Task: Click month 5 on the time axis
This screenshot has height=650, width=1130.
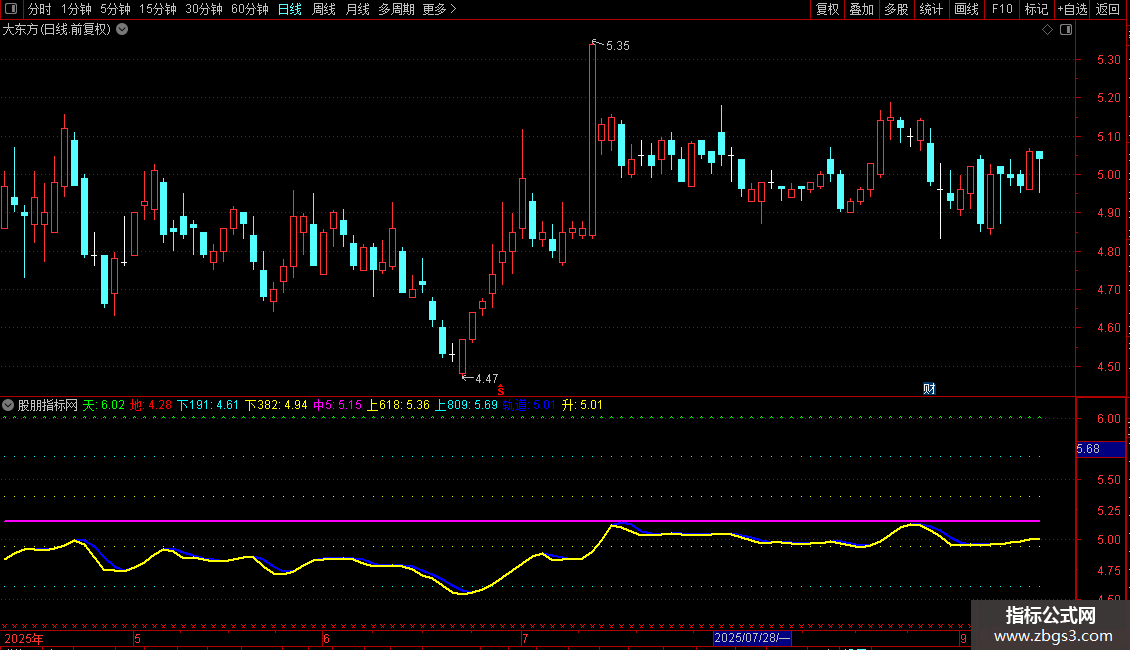Action: pyautogui.click(x=137, y=638)
